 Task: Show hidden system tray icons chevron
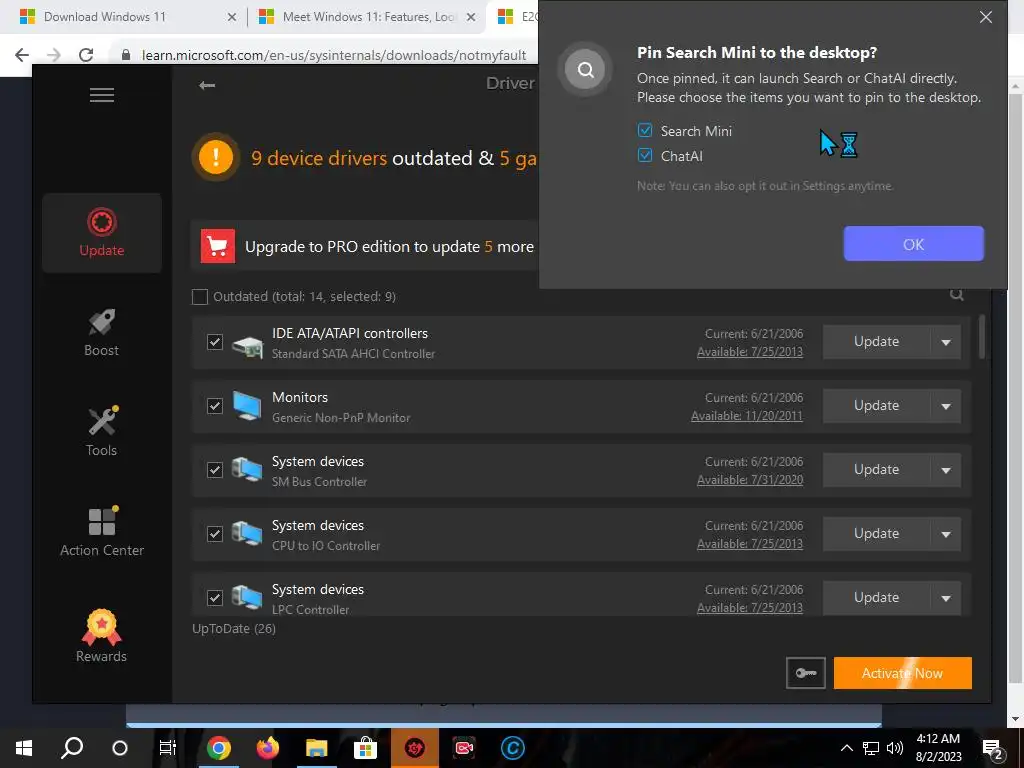(x=846, y=748)
